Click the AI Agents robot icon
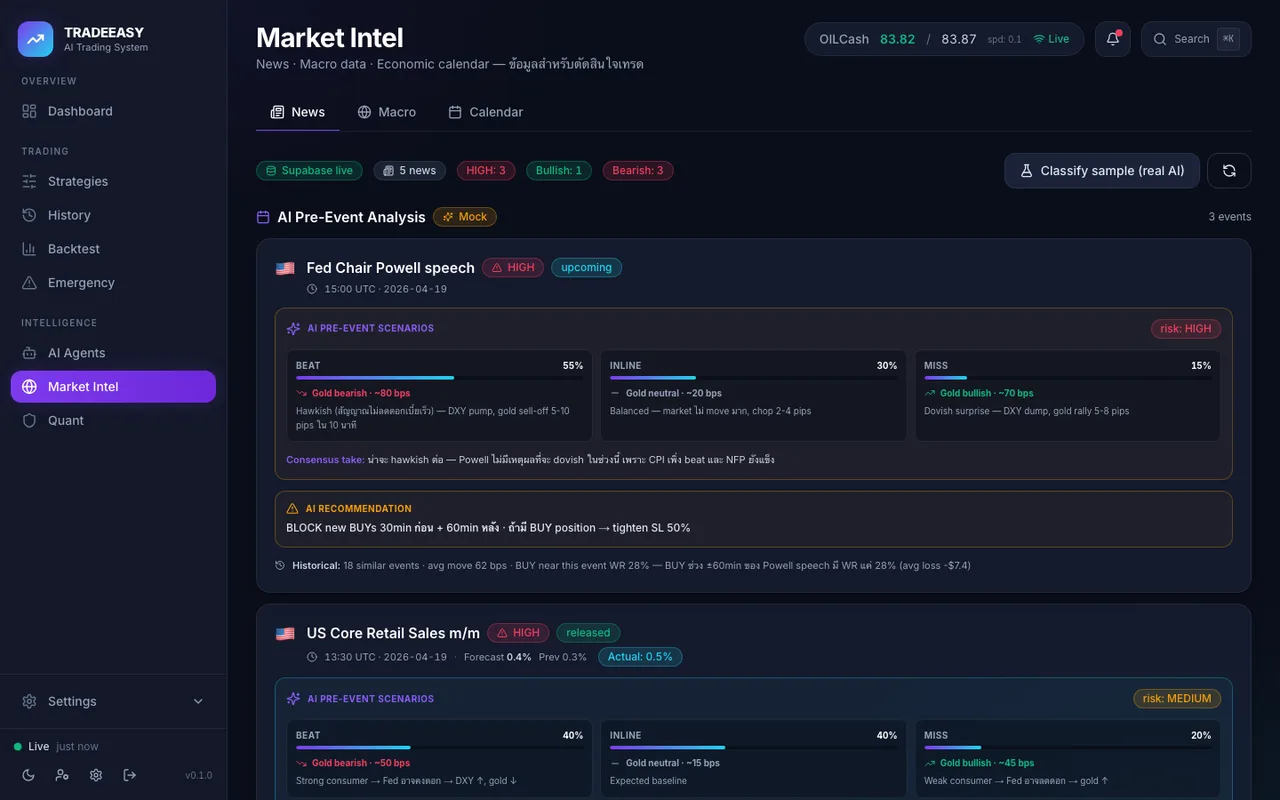Viewport: 1280px width, 800px height. coord(29,353)
